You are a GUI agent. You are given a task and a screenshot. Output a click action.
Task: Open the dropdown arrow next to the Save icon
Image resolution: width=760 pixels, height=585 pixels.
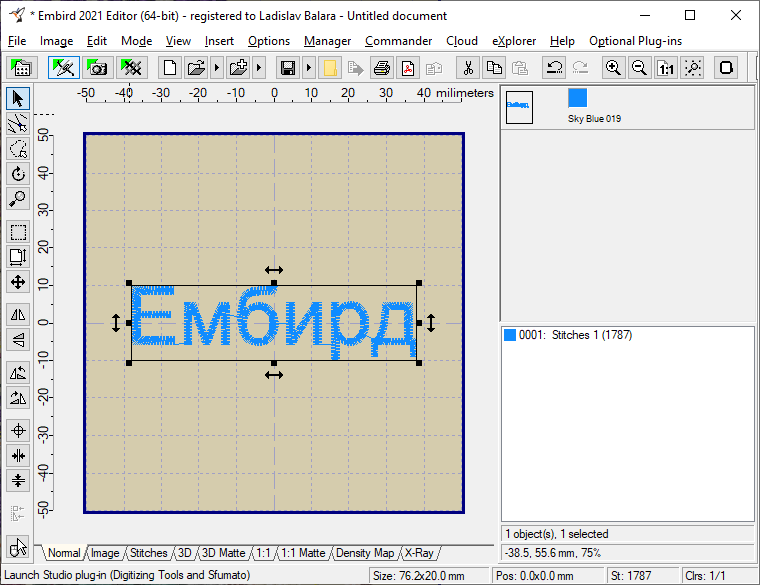(x=308, y=68)
